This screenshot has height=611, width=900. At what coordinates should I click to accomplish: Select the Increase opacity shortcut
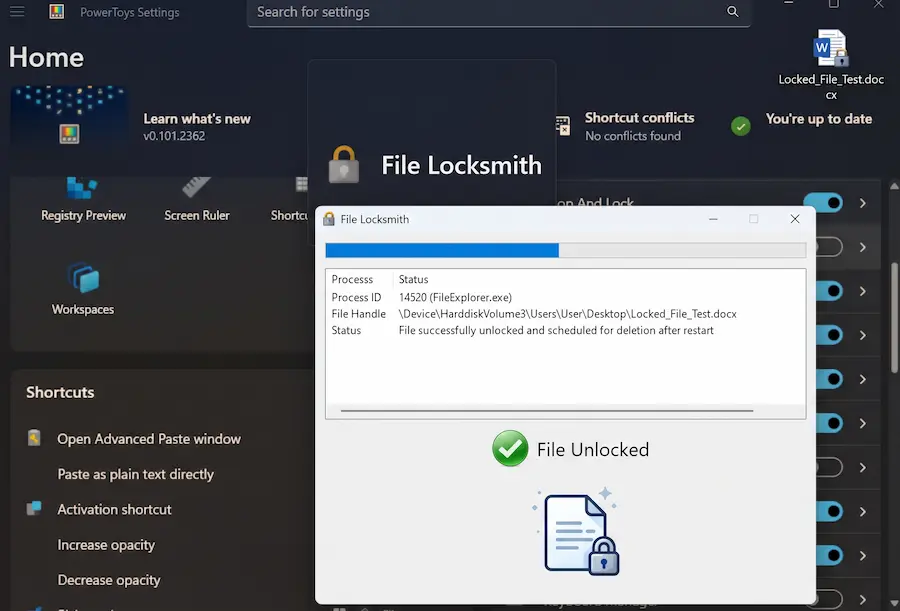106,545
